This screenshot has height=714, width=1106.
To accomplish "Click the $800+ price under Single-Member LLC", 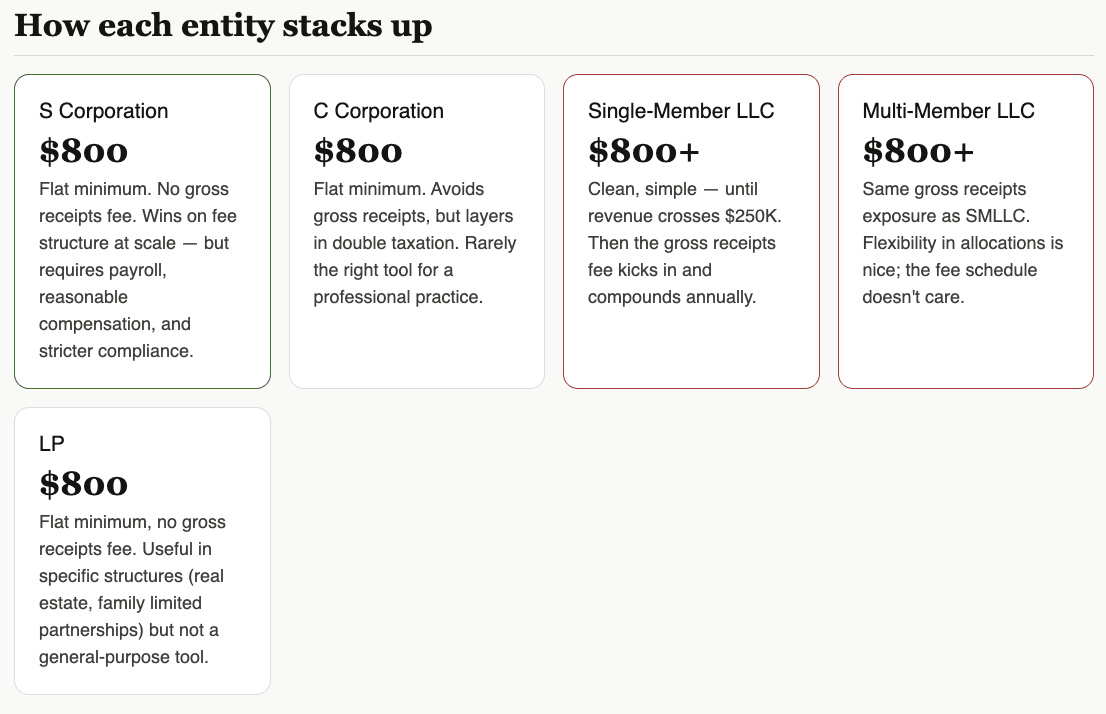I will pyautogui.click(x=644, y=151).
